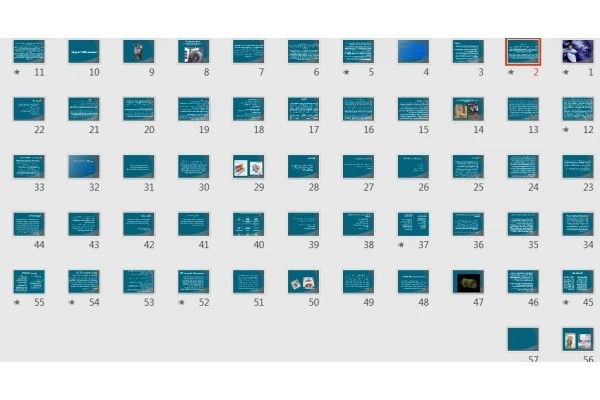Viewport: 600px width, 400px height.
Task: Select slide 9 thumbnail with figure image
Action: pyautogui.click(x=139, y=51)
